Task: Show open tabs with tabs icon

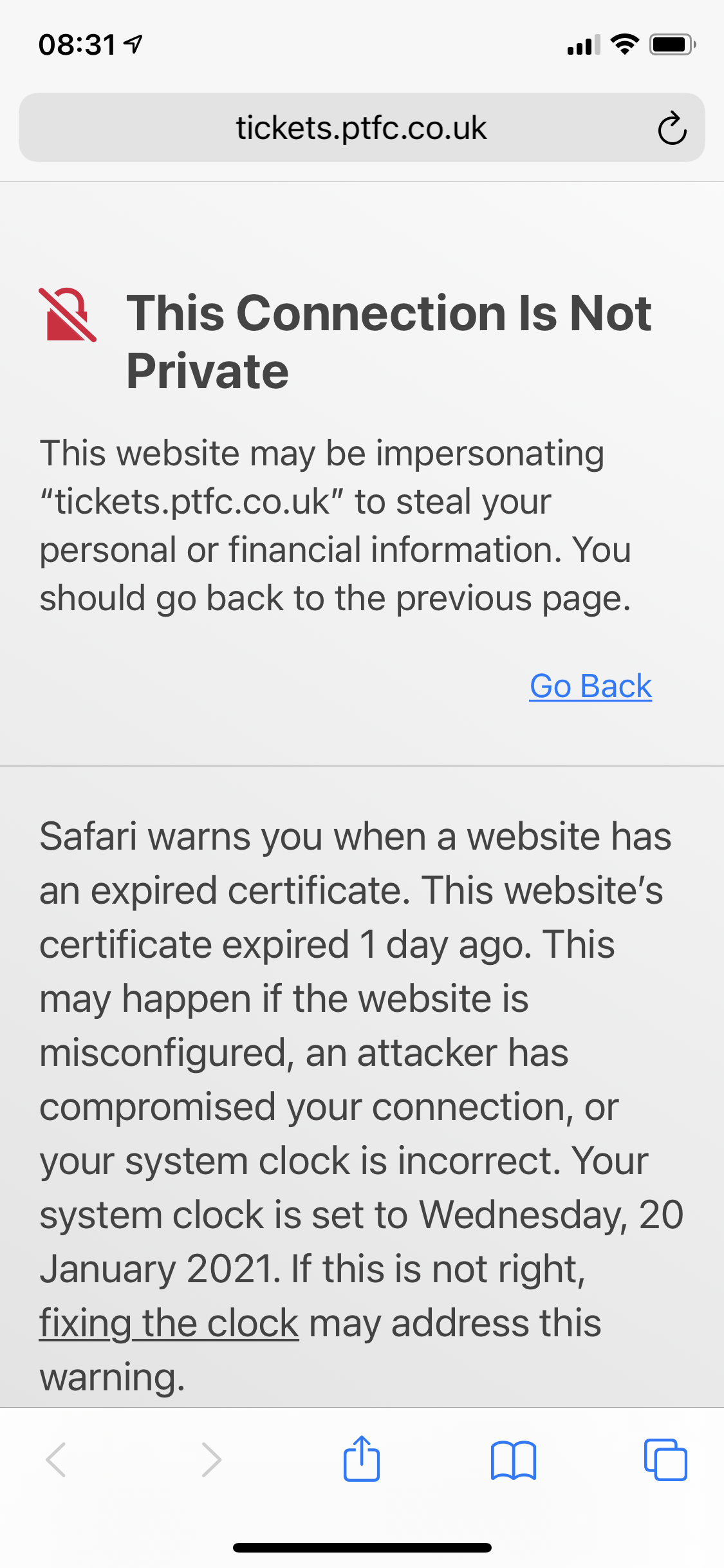Action: click(x=665, y=1459)
